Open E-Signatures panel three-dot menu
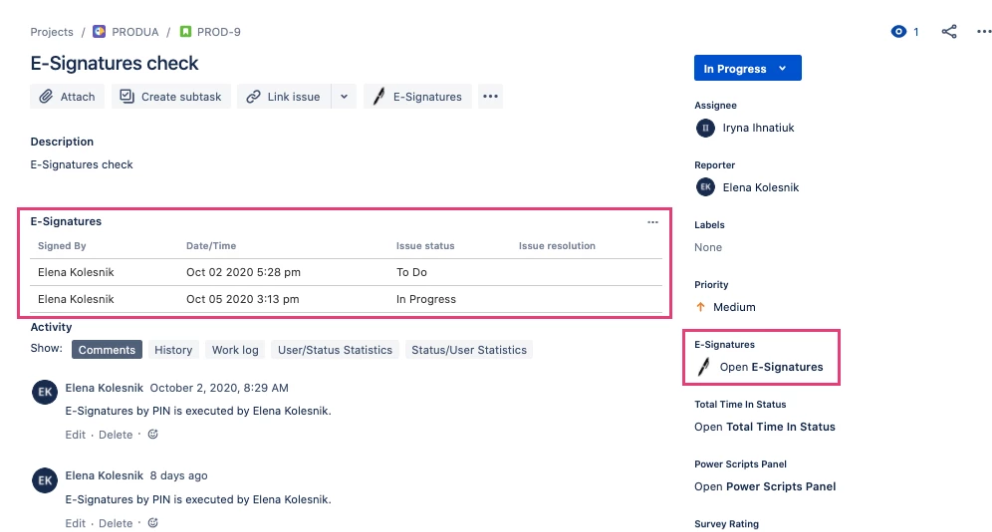Screen dimensions: 992x532 (653, 222)
